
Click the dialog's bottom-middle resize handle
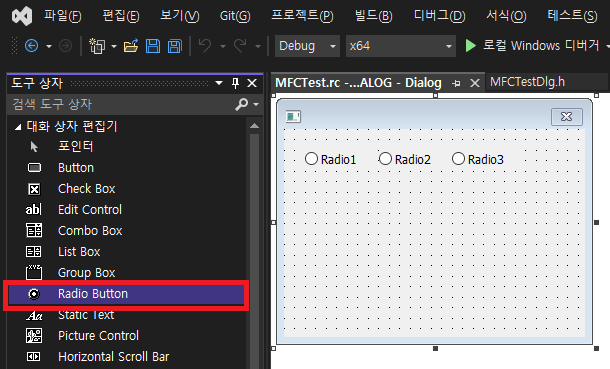(x=435, y=348)
